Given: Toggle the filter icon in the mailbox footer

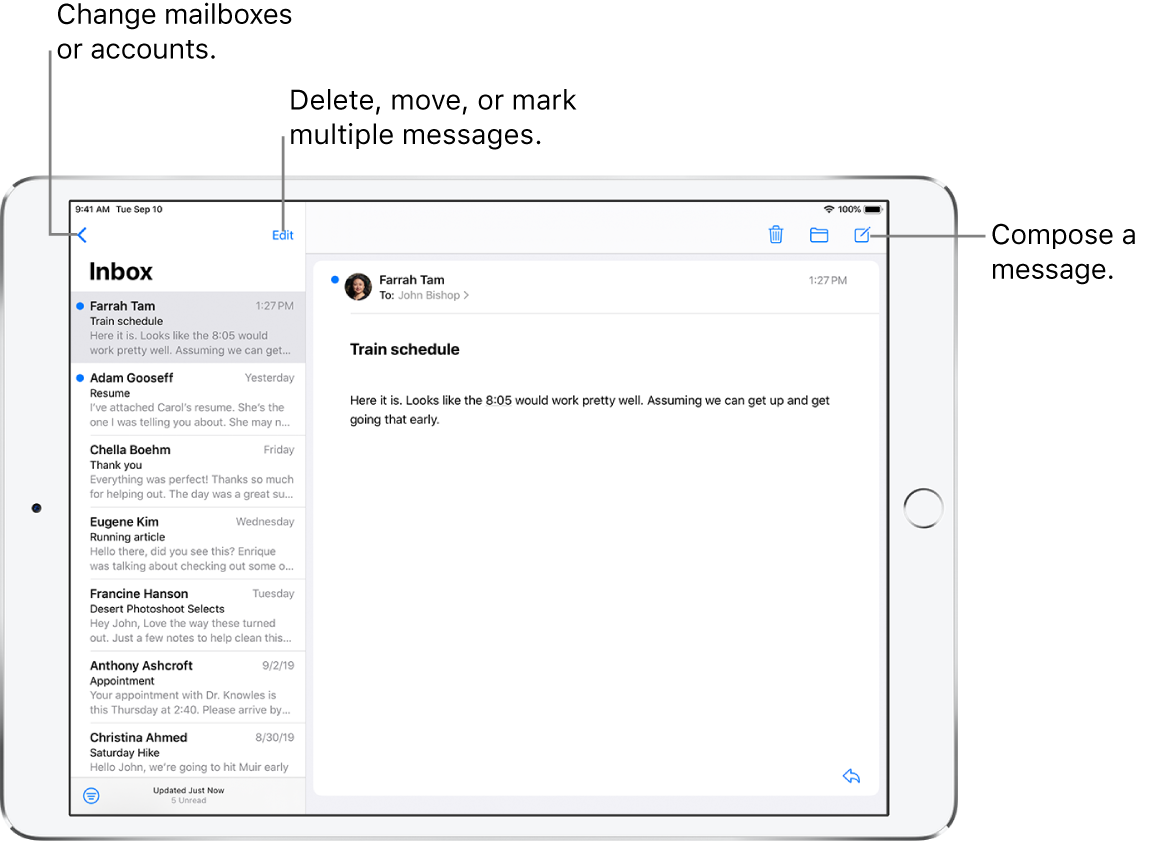Looking at the screenshot, I should pyautogui.click(x=91, y=796).
